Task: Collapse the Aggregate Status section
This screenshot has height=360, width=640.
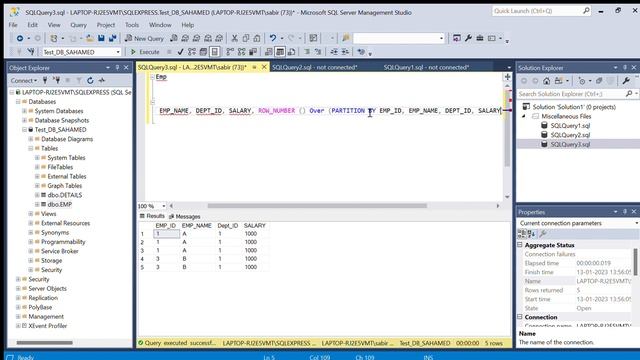Action: click(520, 245)
